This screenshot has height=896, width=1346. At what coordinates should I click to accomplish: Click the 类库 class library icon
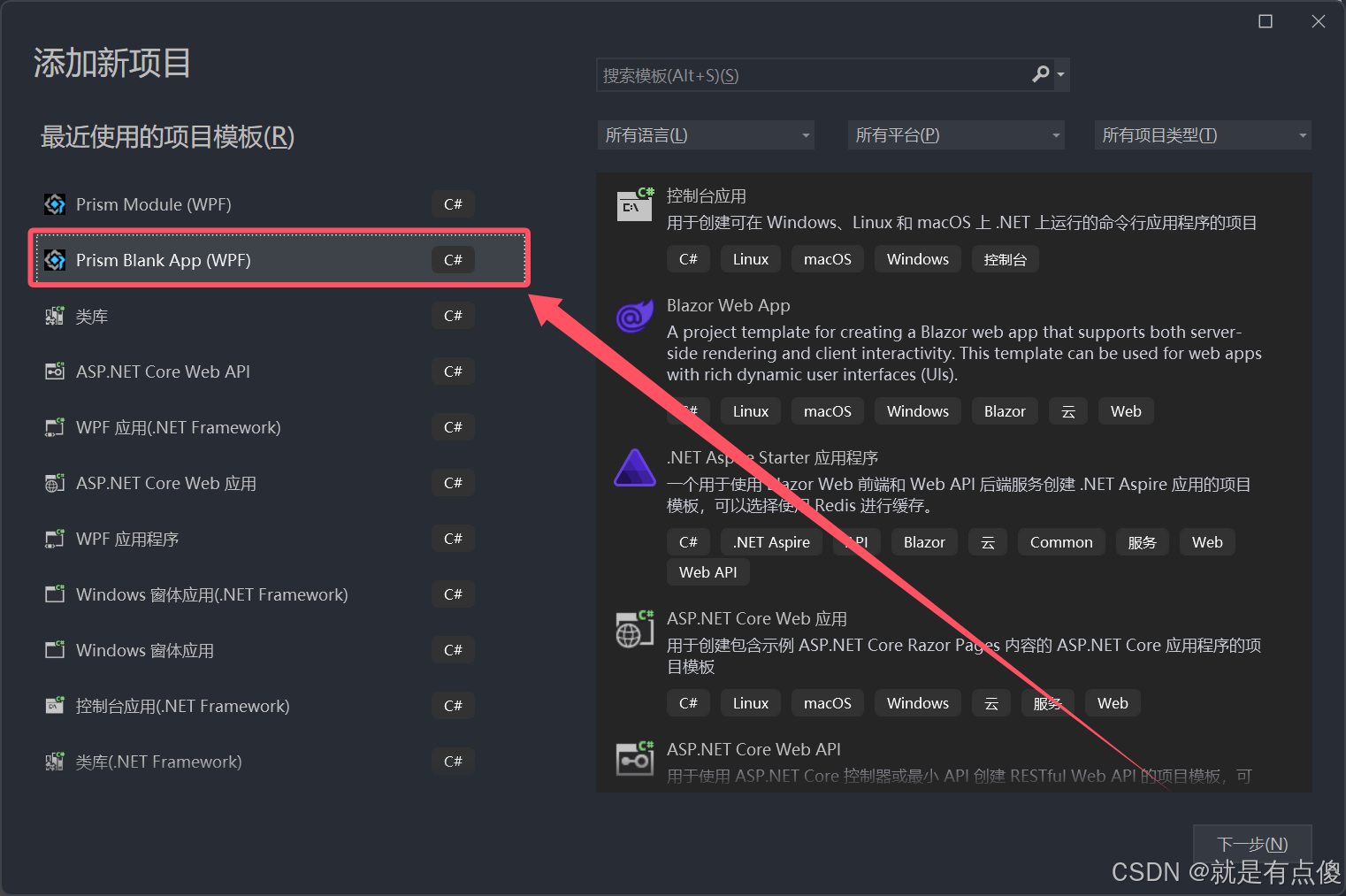[x=54, y=315]
